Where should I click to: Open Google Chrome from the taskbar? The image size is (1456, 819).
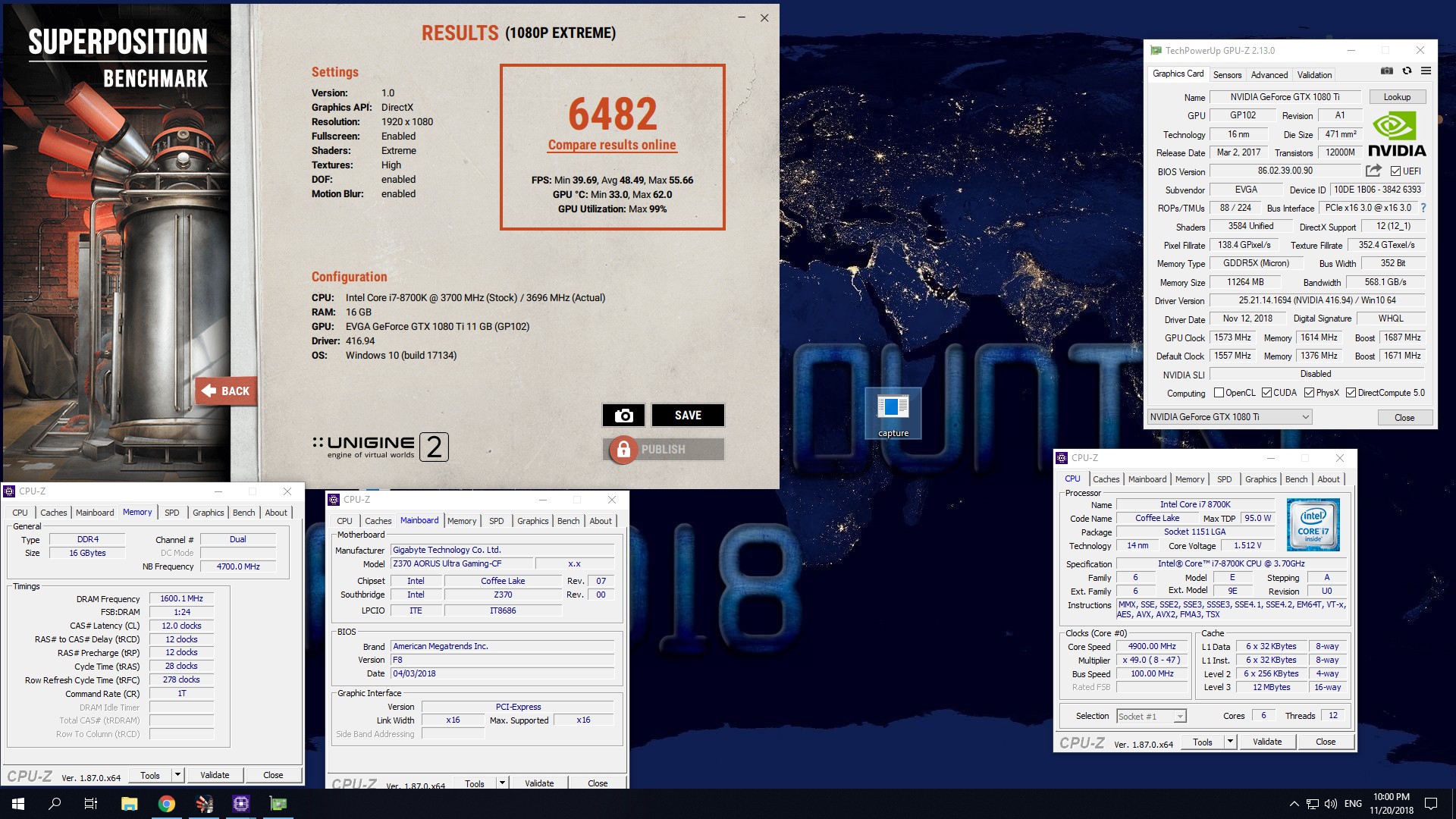166,804
